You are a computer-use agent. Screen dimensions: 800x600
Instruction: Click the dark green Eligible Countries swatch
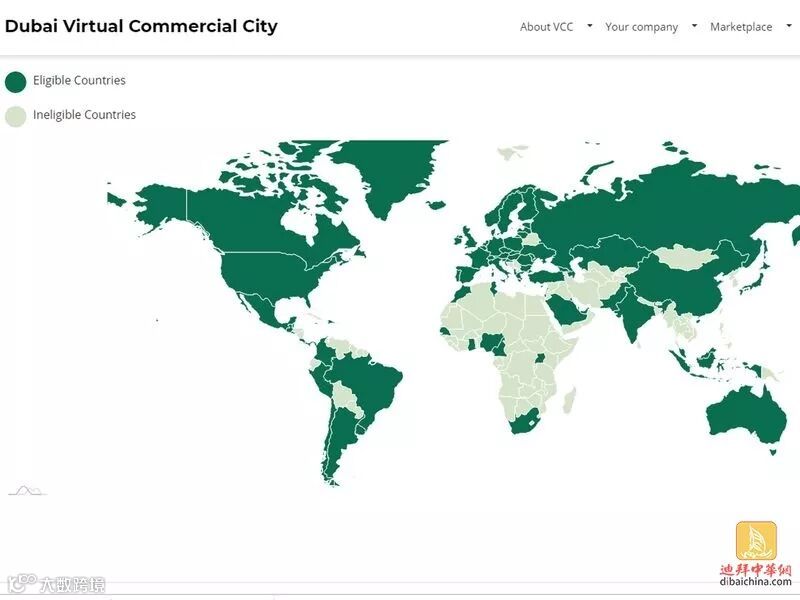coord(15,82)
